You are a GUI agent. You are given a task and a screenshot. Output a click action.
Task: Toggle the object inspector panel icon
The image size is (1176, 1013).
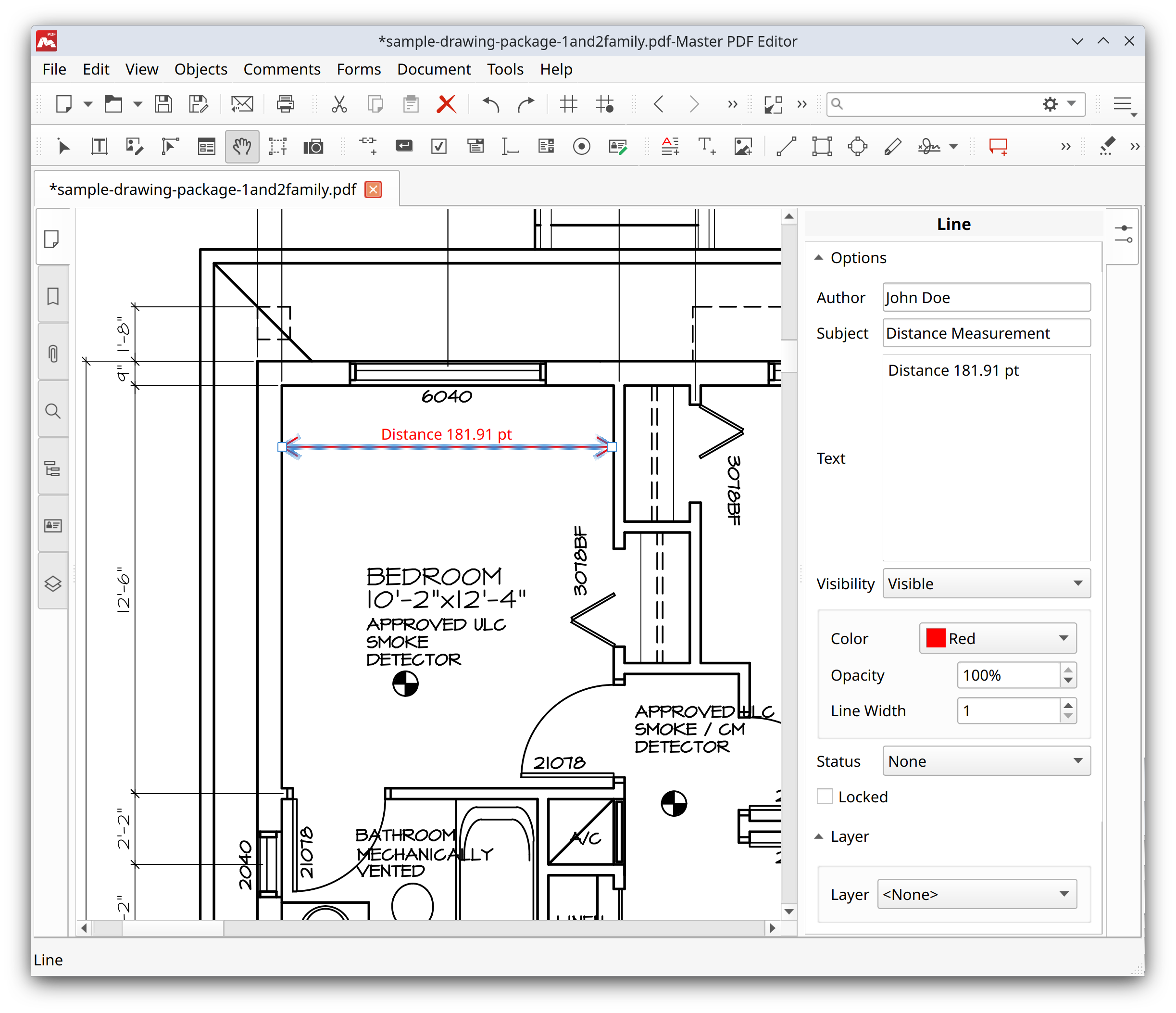(1123, 234)
